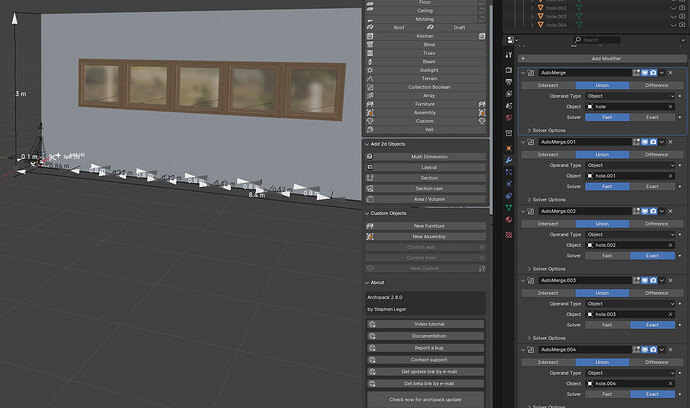690x408 pixels.
Task: Add a Roof object
Action: [x=395, y=27]
